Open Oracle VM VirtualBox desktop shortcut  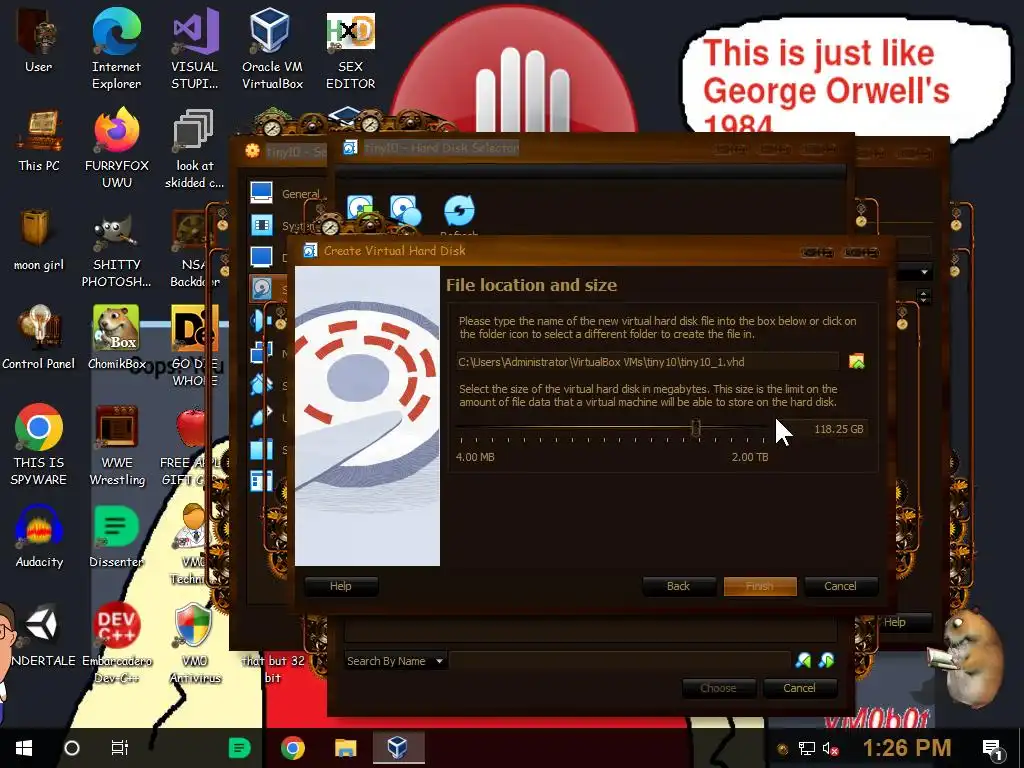tap(272, 48)
